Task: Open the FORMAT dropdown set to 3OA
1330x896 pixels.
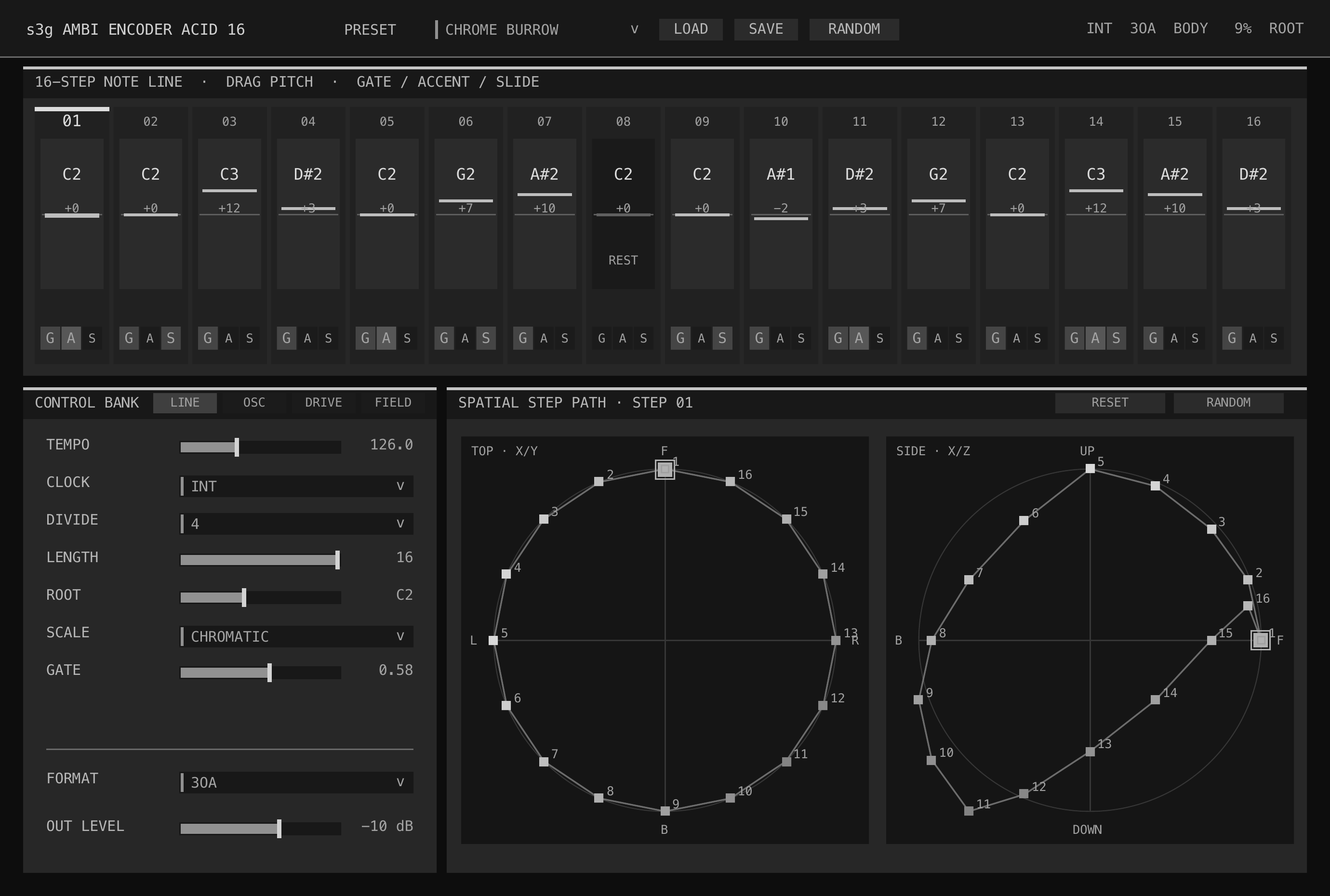Action: pyautogui.click(x=297, y=782)
